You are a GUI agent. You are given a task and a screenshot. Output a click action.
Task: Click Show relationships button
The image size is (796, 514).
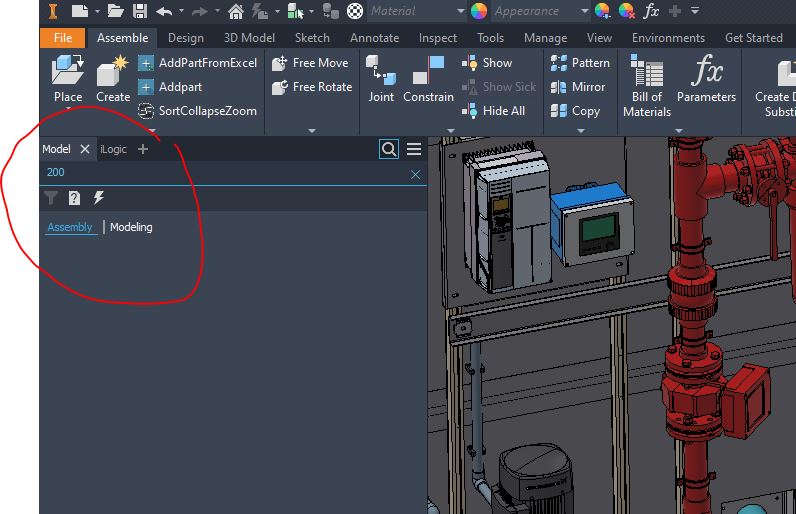coord(487,63)
